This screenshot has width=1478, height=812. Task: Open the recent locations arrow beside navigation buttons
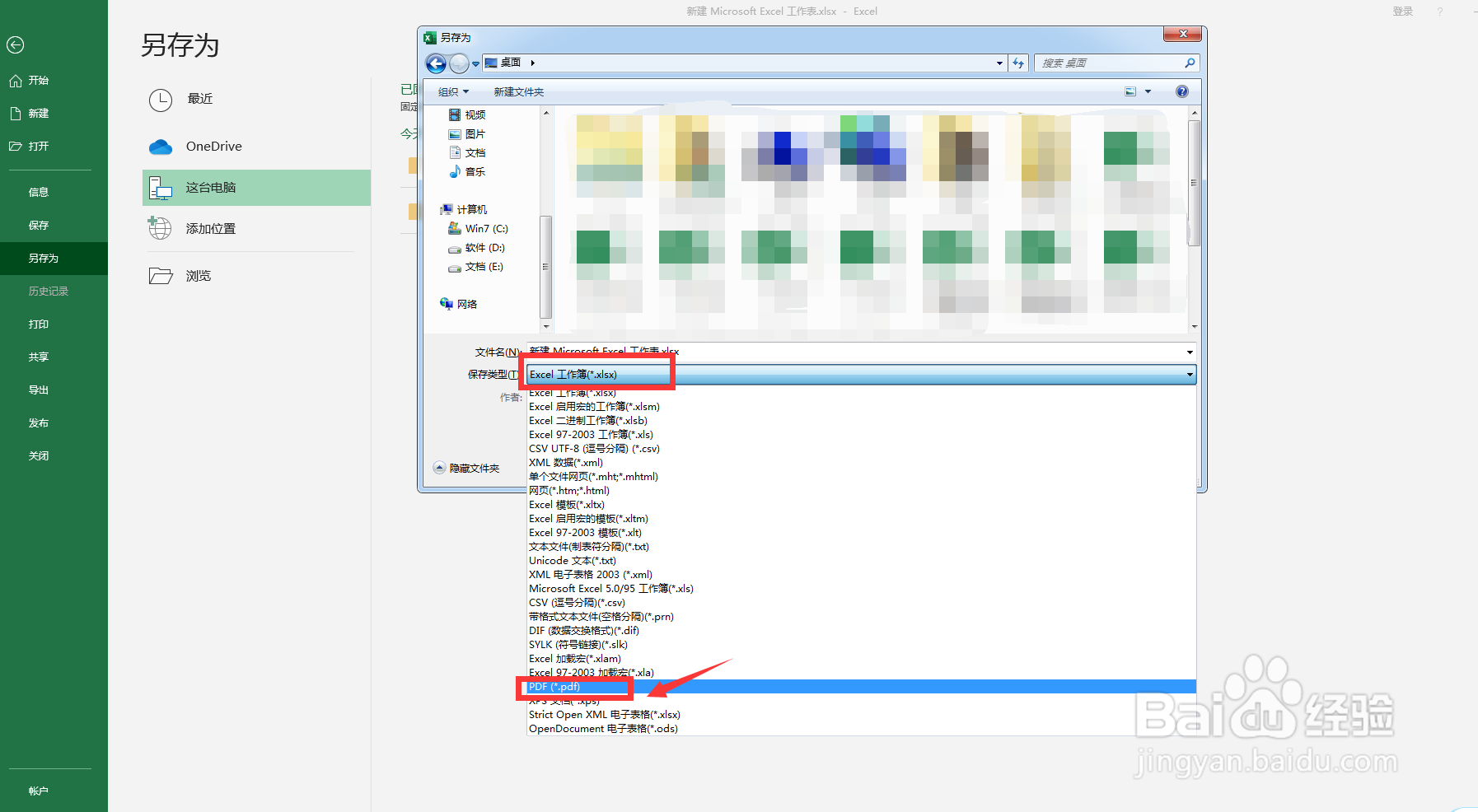coord(475,63)
